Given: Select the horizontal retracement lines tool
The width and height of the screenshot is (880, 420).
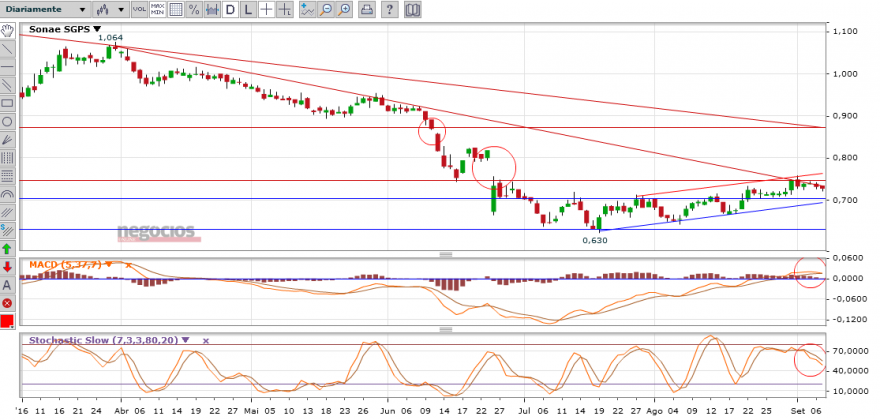Looking at the screenshot, I should coord(7,176).
